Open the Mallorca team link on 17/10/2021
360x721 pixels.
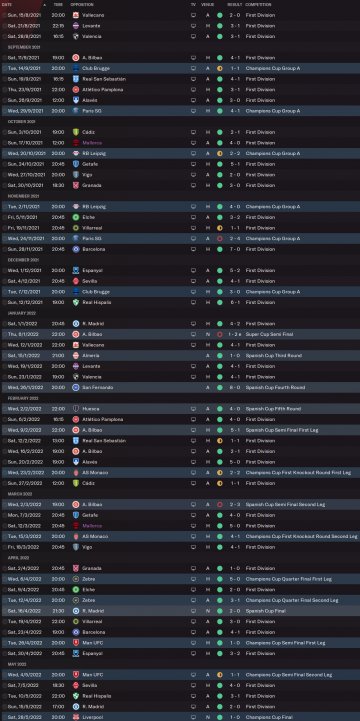pos(93,143)
